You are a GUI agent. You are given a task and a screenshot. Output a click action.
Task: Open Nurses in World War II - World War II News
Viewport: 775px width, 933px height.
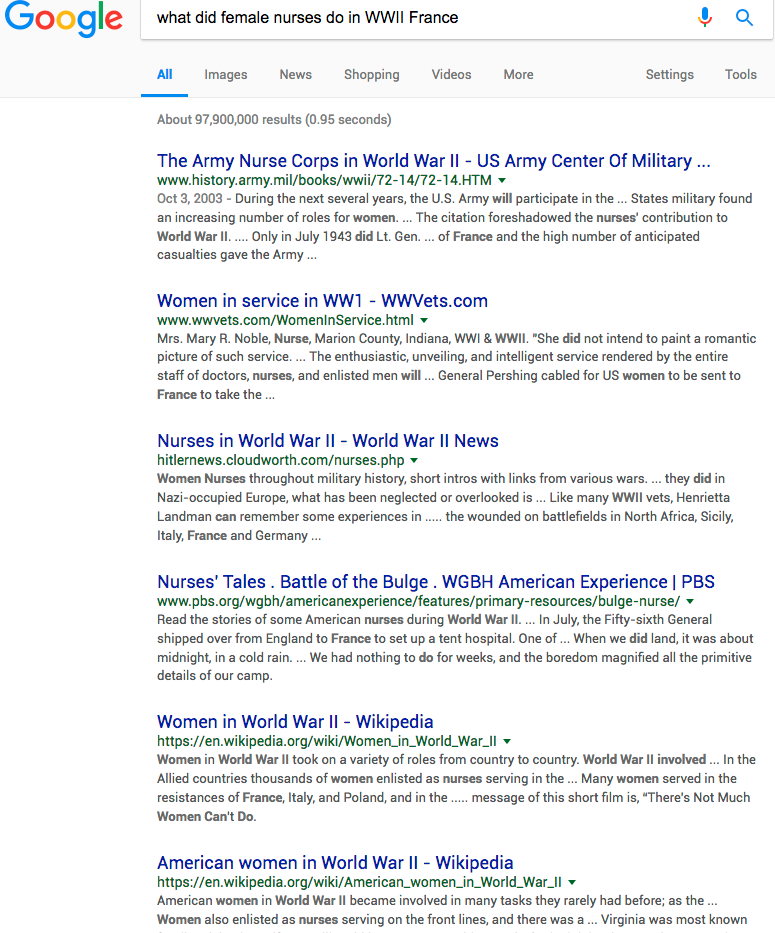click(327, 441)
